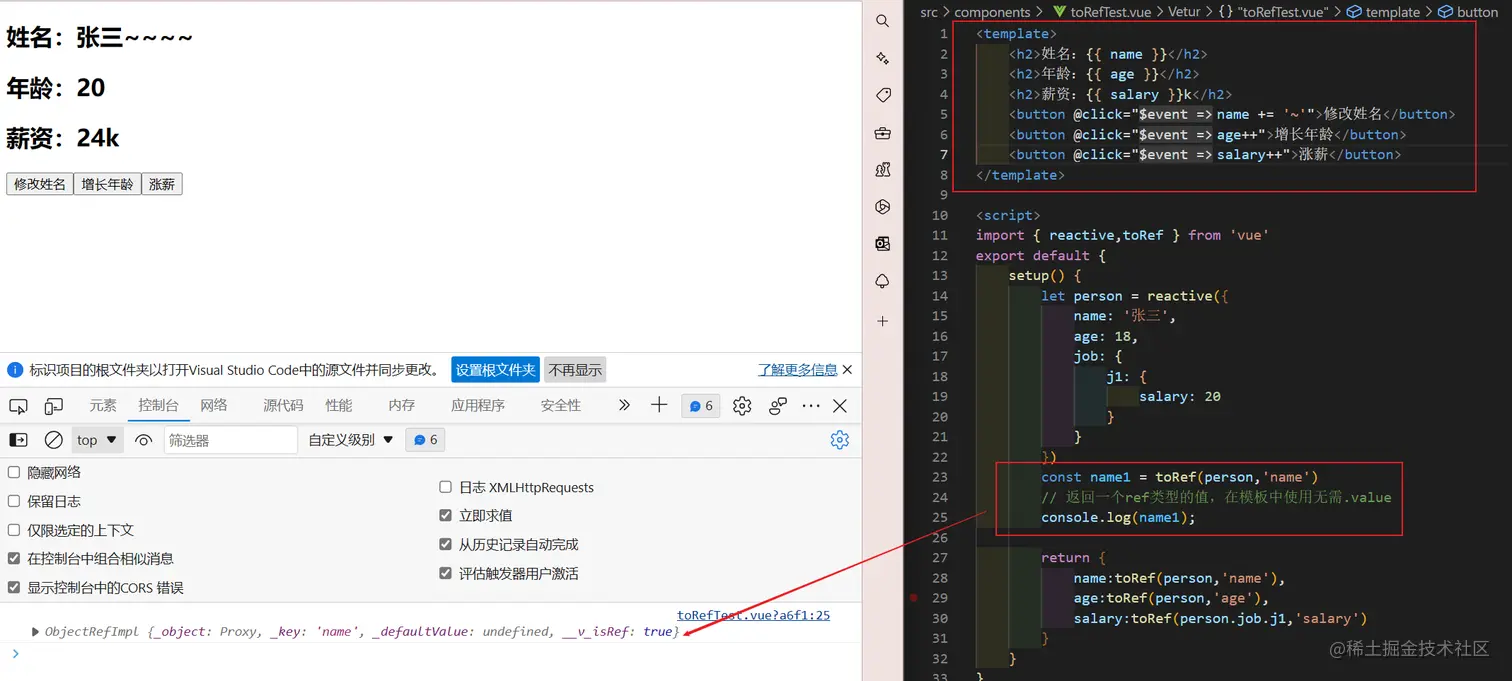Enable 日志 XMLHttpRequests checkbox
1512x681 pixels.
click(x=446, y=487)
